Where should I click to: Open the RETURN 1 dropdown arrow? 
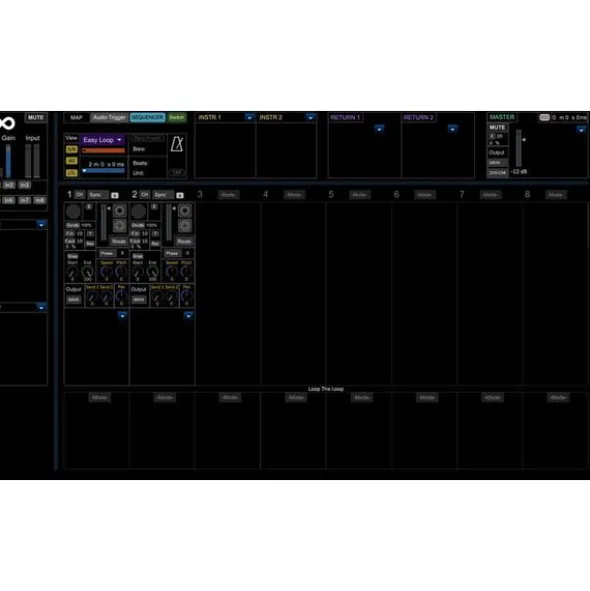tap(379, 129)
